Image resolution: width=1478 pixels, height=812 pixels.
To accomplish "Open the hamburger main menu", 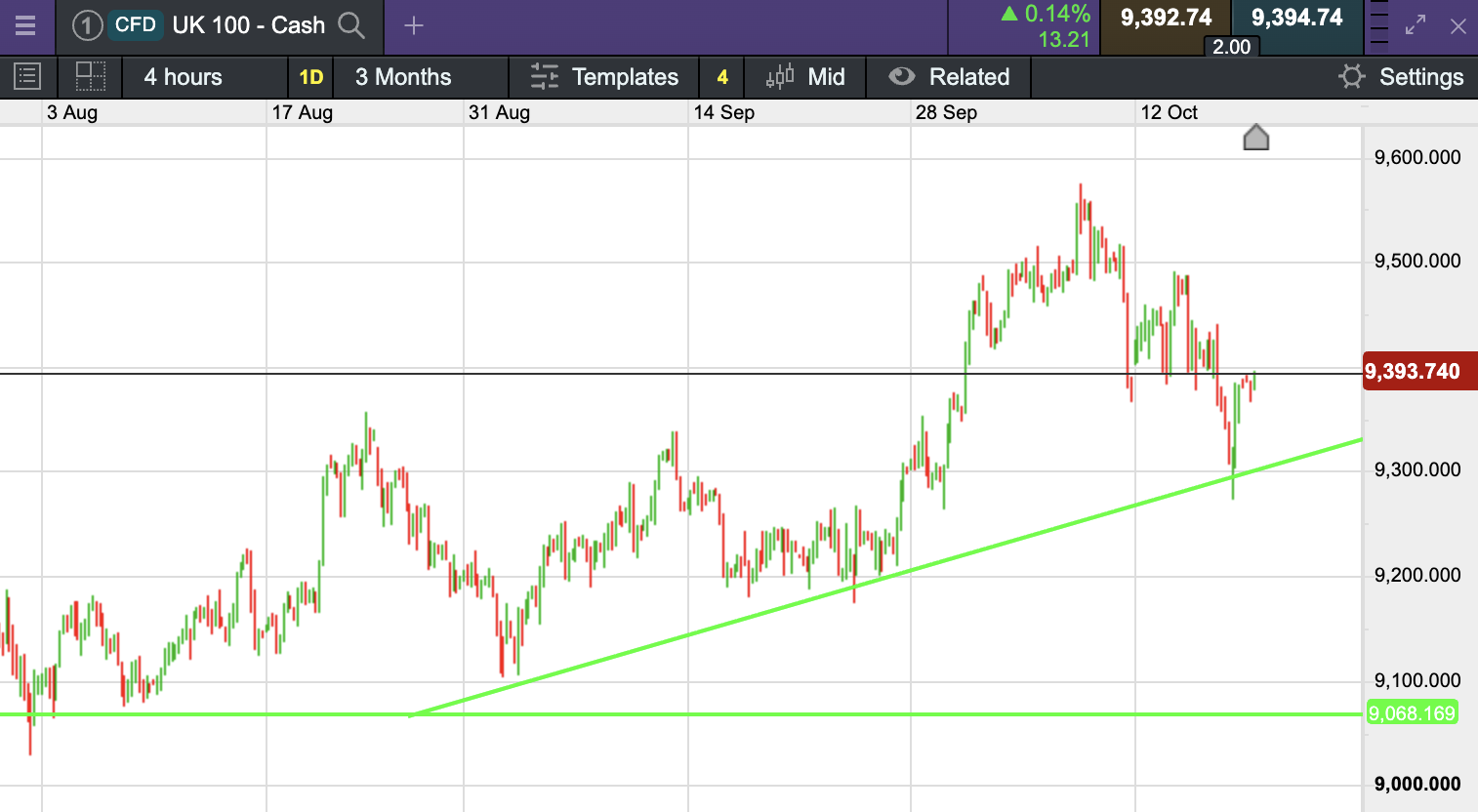I will coord(25,25).
